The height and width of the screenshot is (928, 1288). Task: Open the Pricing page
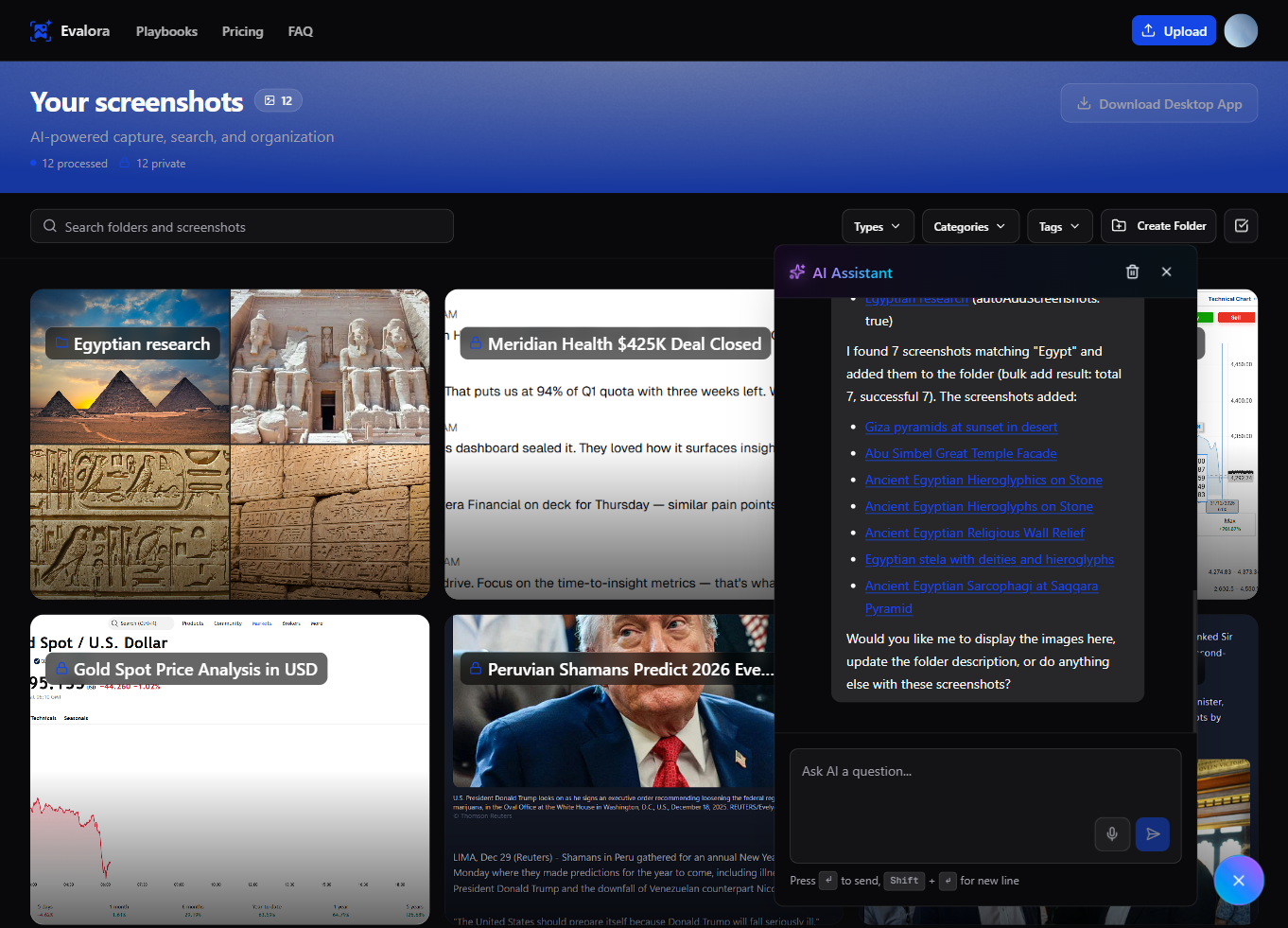coord(243,31)
